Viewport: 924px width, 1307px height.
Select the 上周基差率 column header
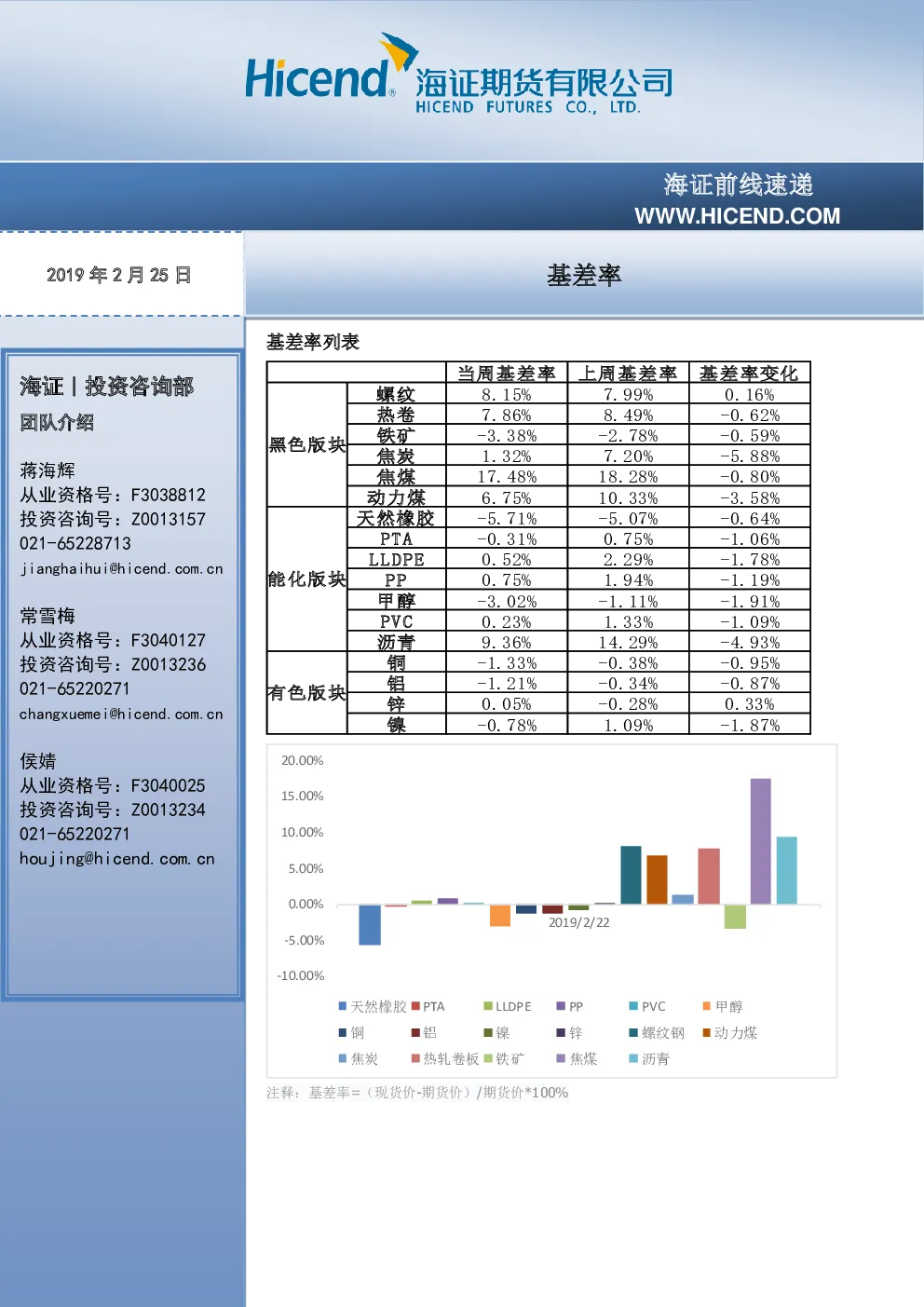tap(628, 373)
